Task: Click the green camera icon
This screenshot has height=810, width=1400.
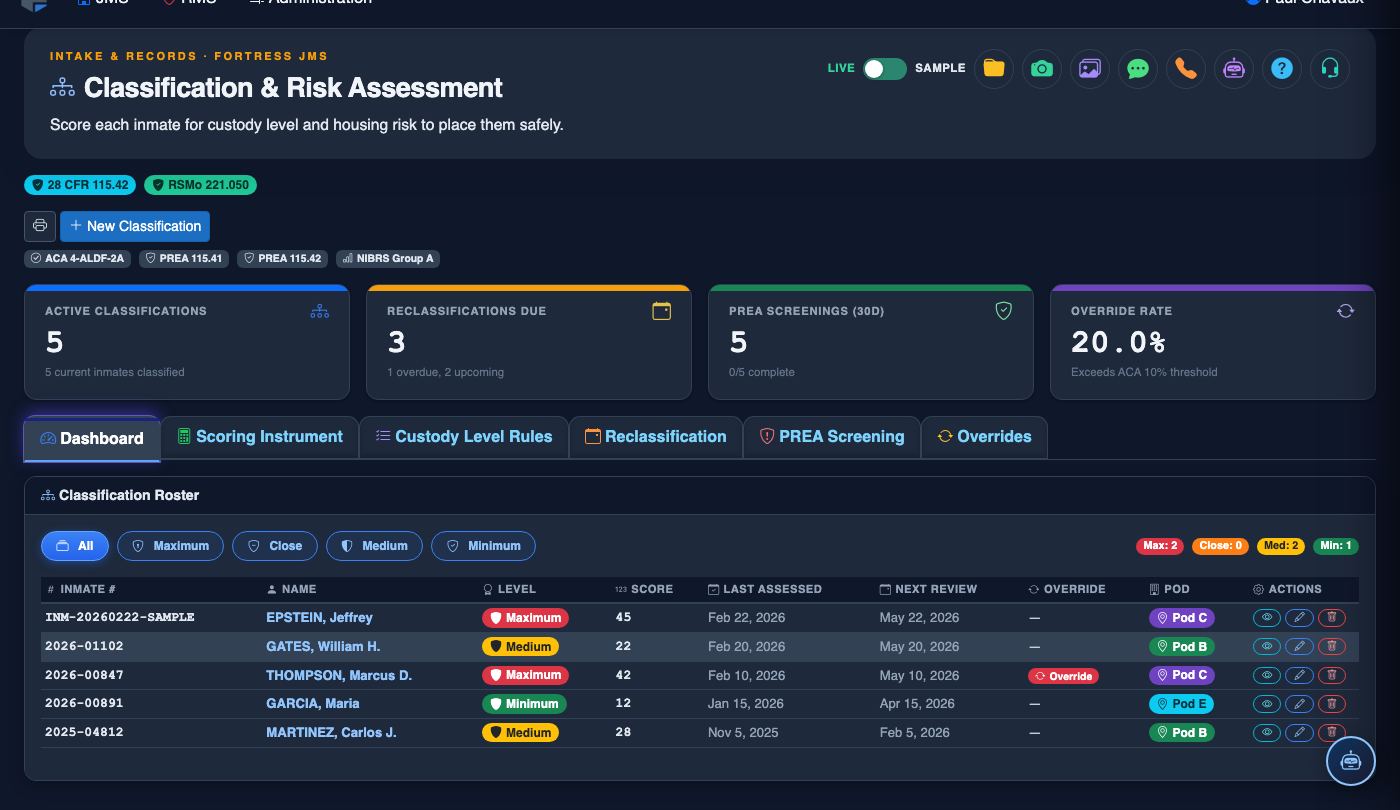Action: (1042, 69)
